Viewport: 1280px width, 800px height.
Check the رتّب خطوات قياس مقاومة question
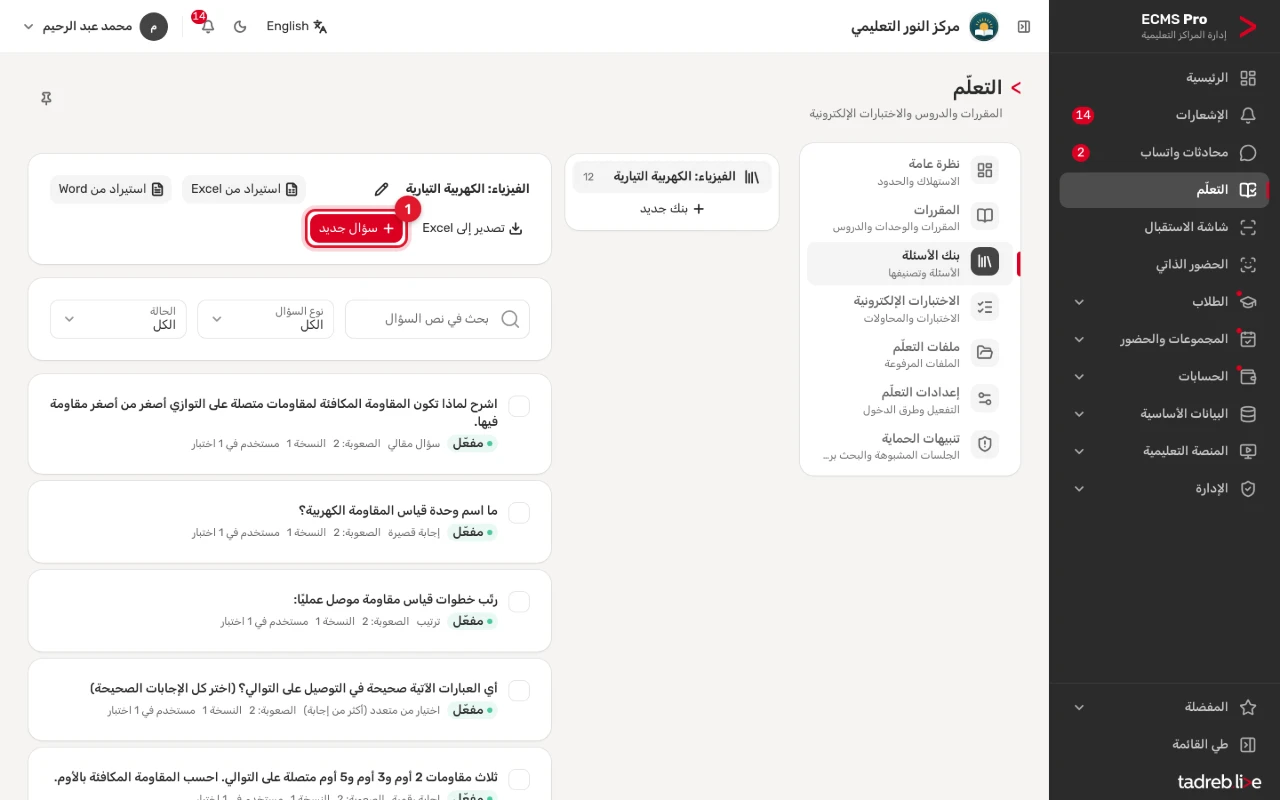[x=519, y=602]
